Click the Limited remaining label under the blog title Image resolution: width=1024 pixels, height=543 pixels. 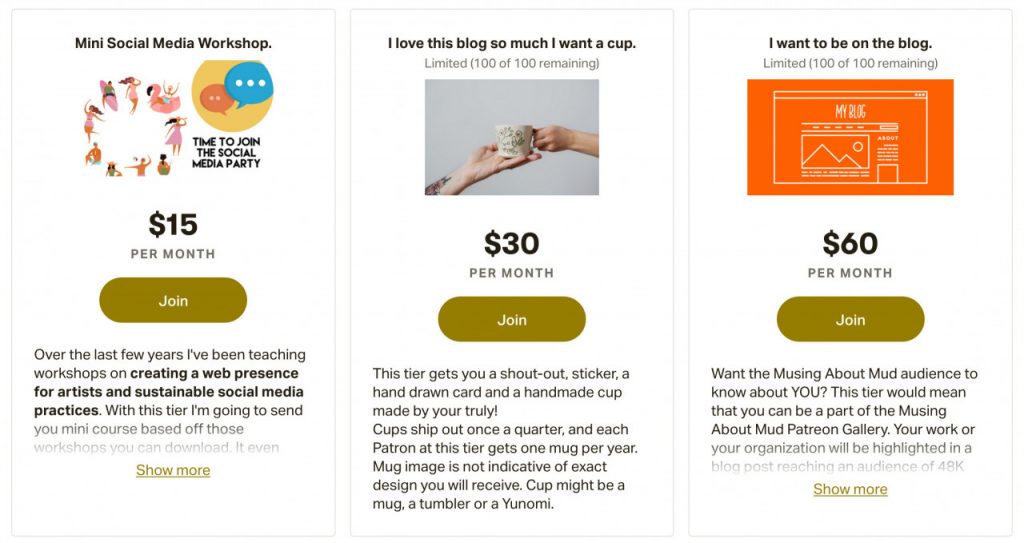(x=850, y=63)
